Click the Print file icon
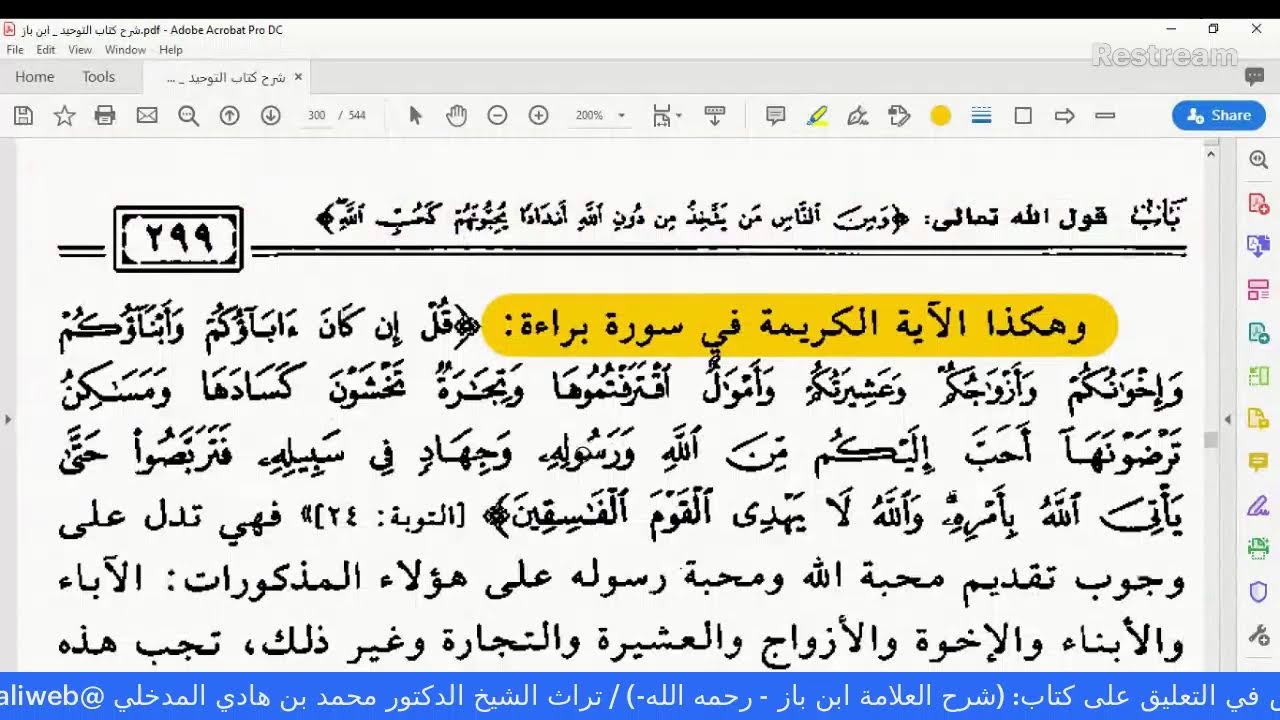The image size is (1280, 720). coord(105,116)
